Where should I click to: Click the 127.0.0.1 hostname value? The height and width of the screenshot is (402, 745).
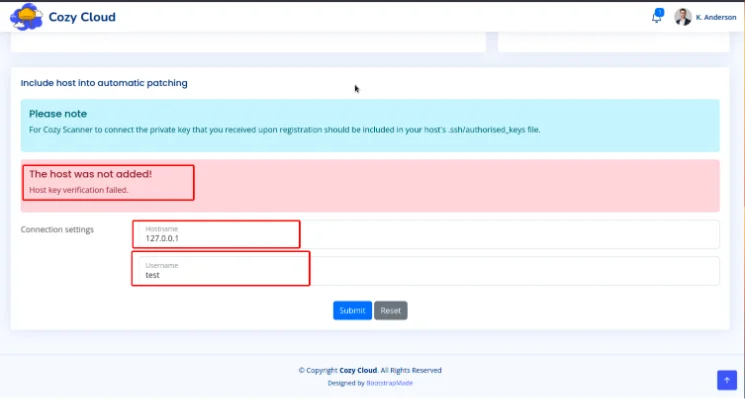[161, 238]
